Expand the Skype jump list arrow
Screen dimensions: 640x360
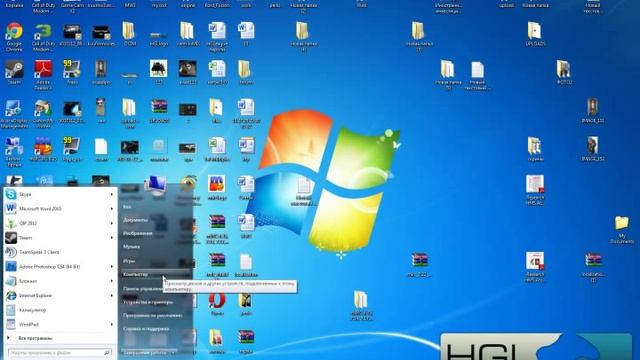tap(112, 194)
